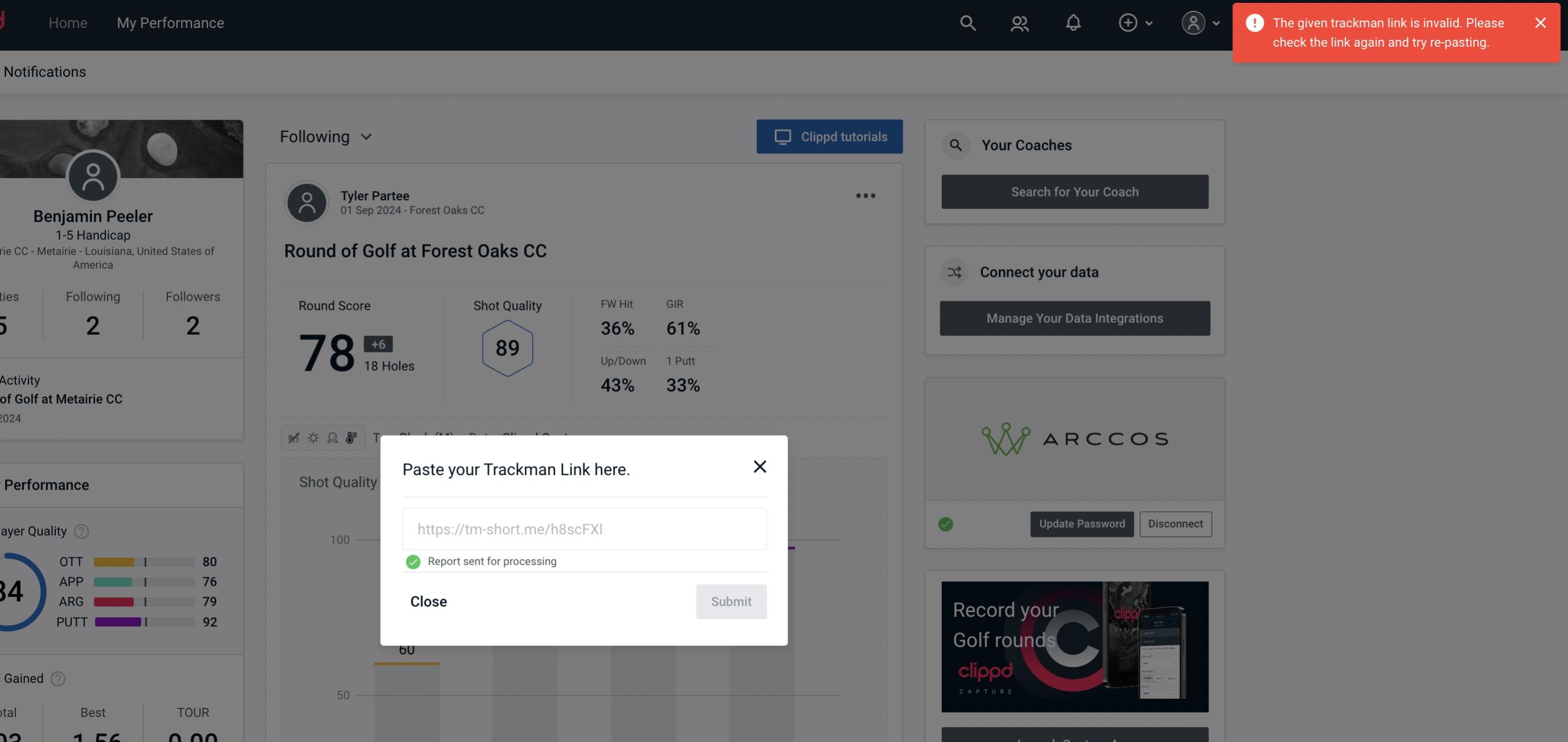
Task: Click the notifications bell icon
Action: (1073, 22)
